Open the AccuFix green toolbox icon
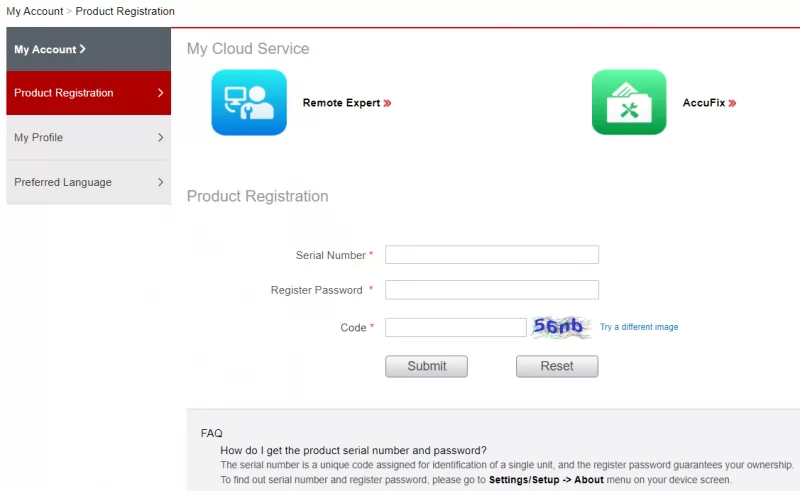 629,102
